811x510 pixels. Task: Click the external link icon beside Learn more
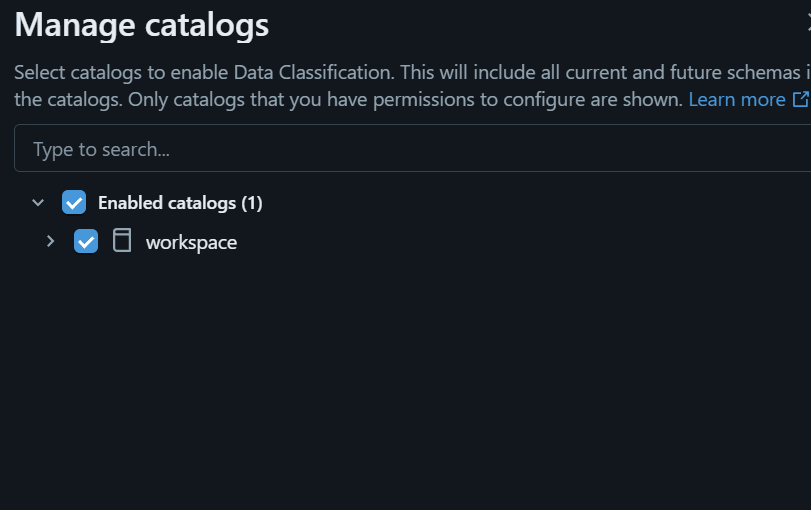[x=800, y=99]
